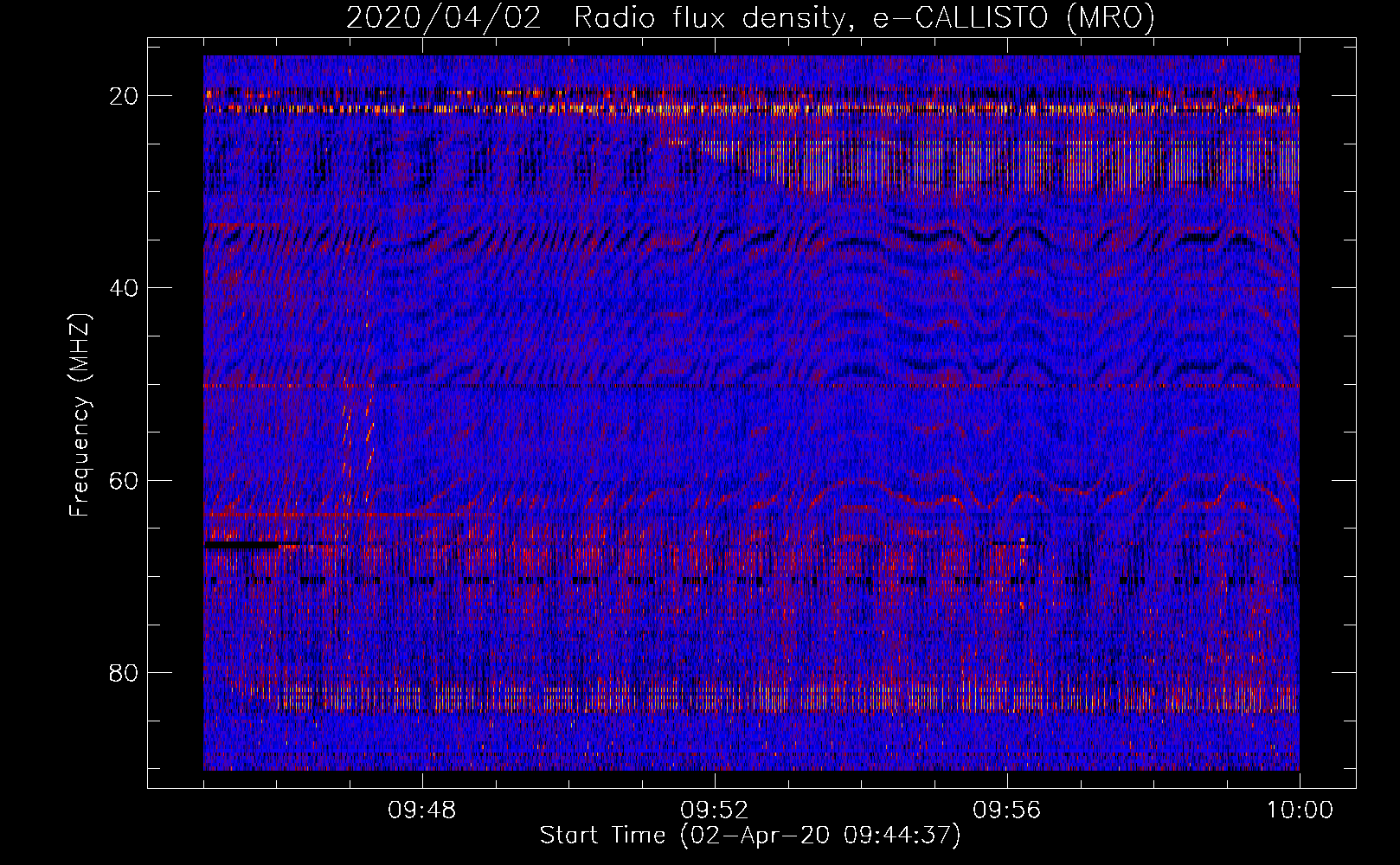1400x865 pixels.
Task: Click the 'Frequency (MHZ)' axis label
Action: click(80, 415)
